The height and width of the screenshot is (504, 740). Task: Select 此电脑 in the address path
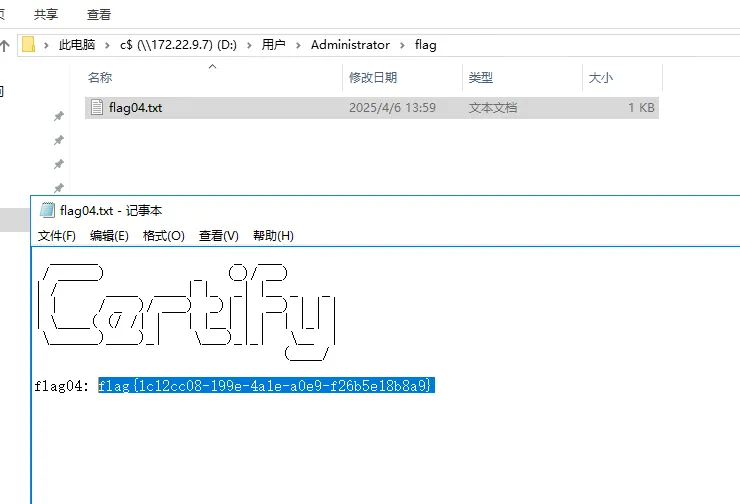point(77,45)
